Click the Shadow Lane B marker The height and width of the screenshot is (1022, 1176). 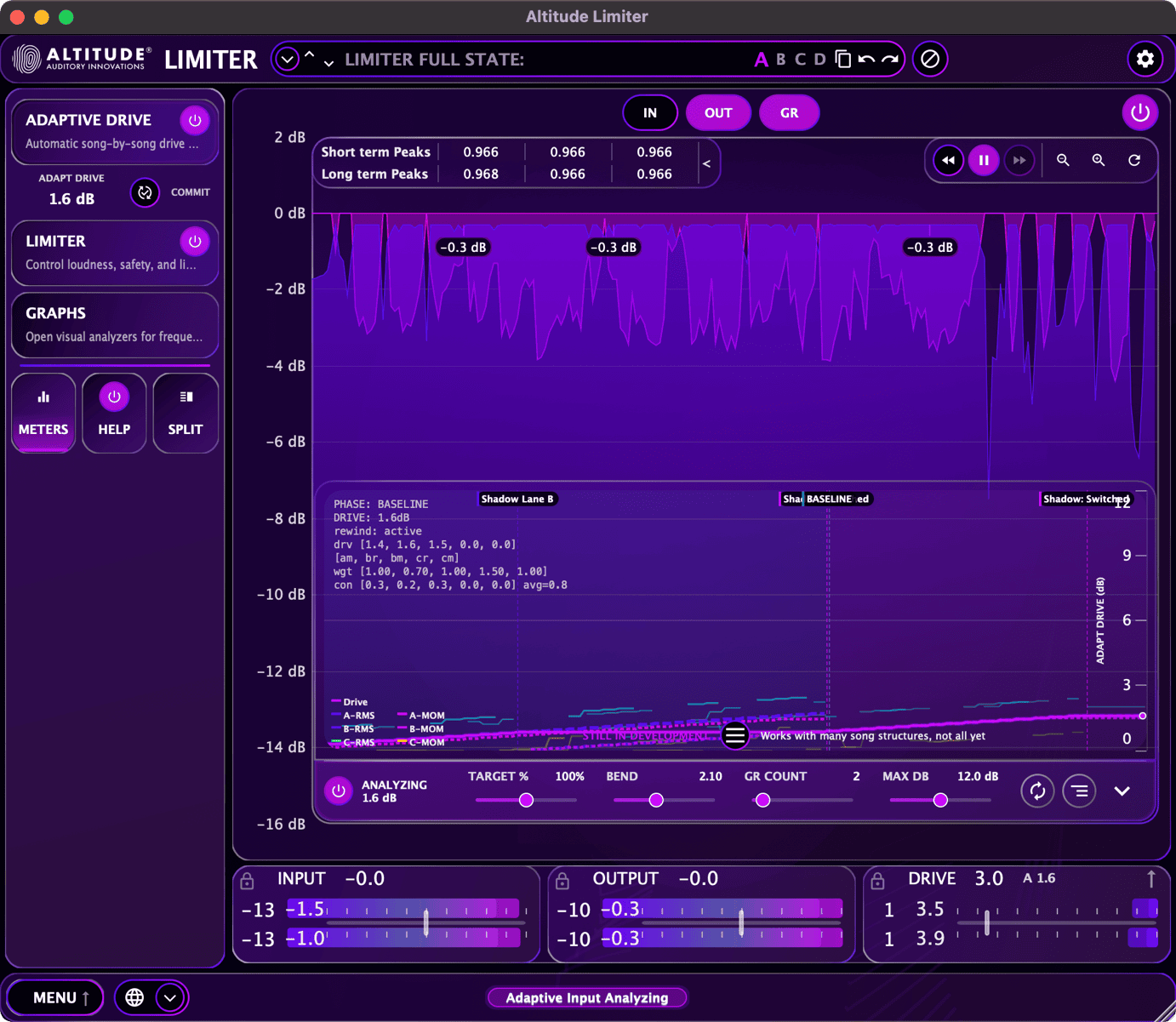(x=517, y=500)
